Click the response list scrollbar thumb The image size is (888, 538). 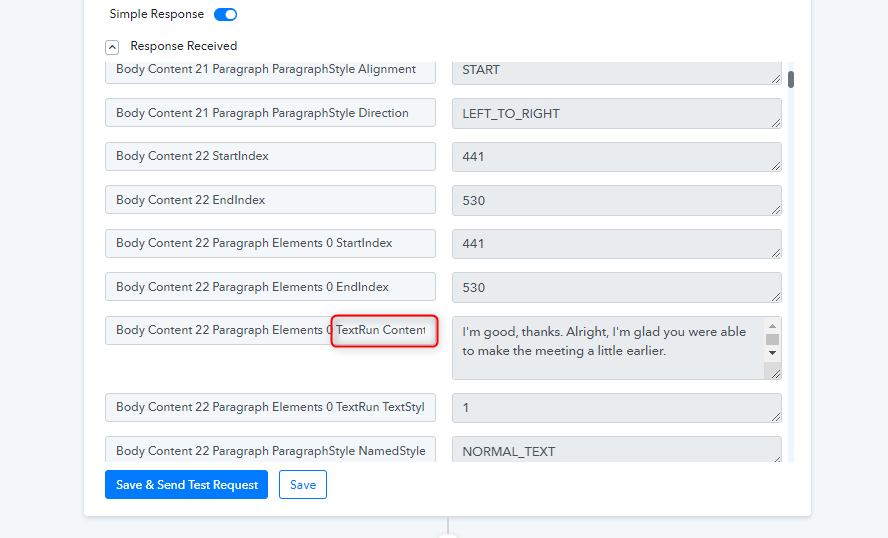[791, 79]
